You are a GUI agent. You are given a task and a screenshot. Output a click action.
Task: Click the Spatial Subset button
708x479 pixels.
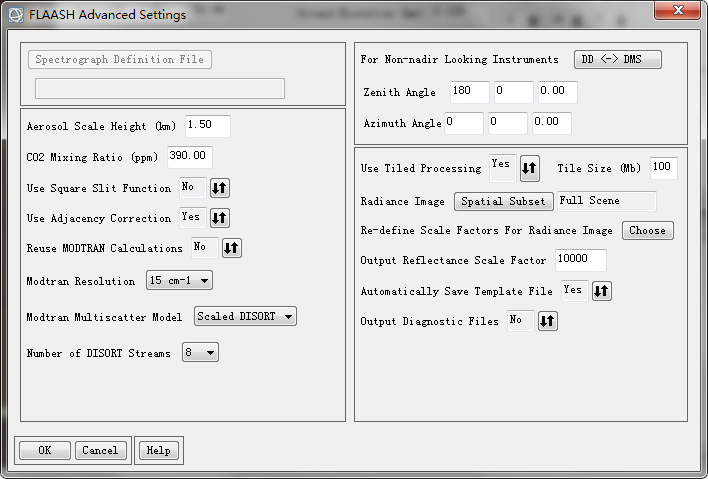click(503, 201)
